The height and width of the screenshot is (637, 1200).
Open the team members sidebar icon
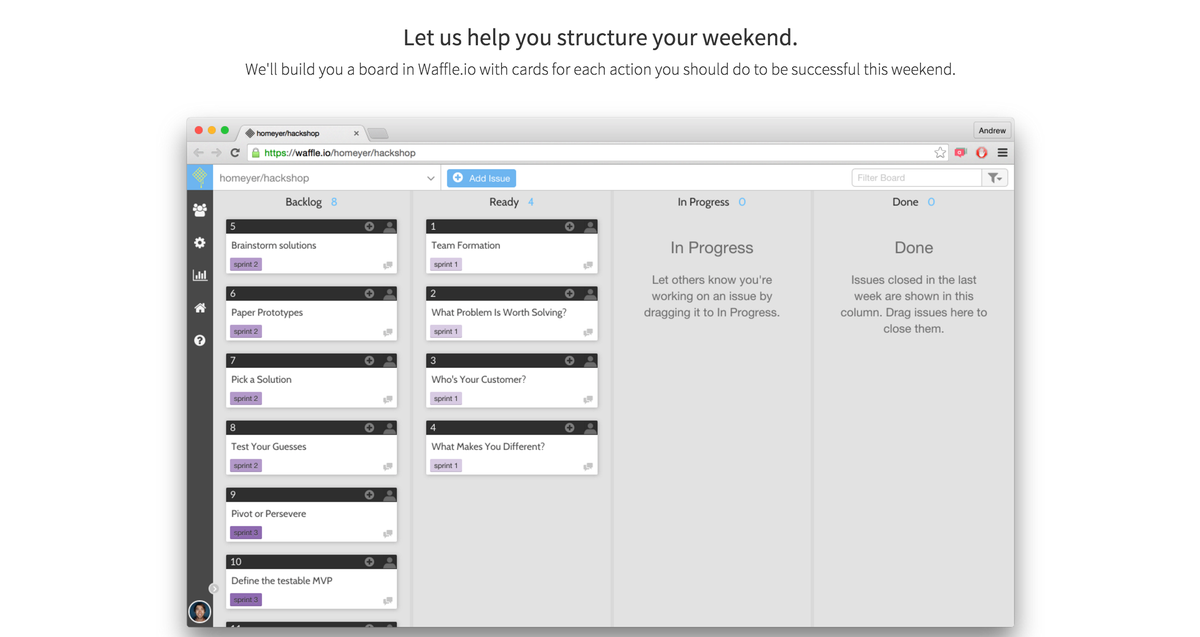[x=200, y=210]
